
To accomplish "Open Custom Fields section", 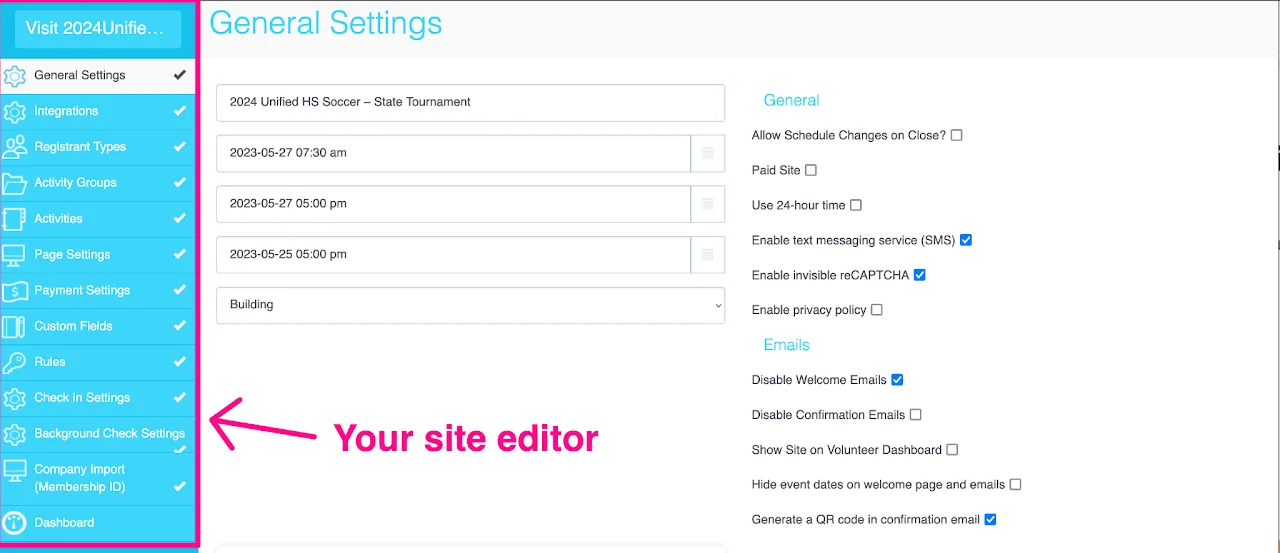I will (98, 327).
